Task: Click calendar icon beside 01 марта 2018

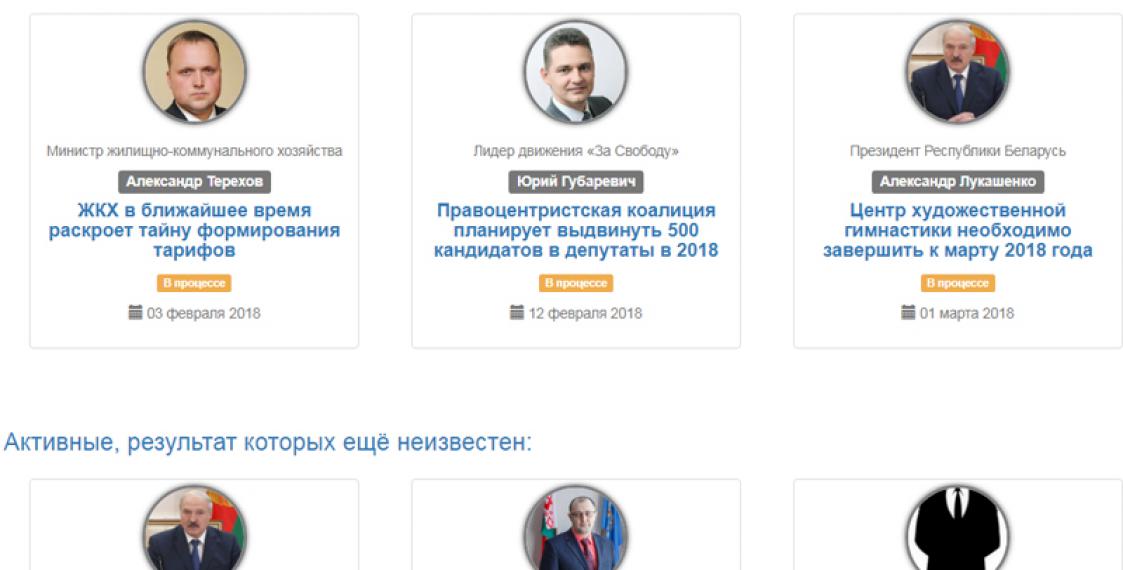Action: click(x=908, y=313)
